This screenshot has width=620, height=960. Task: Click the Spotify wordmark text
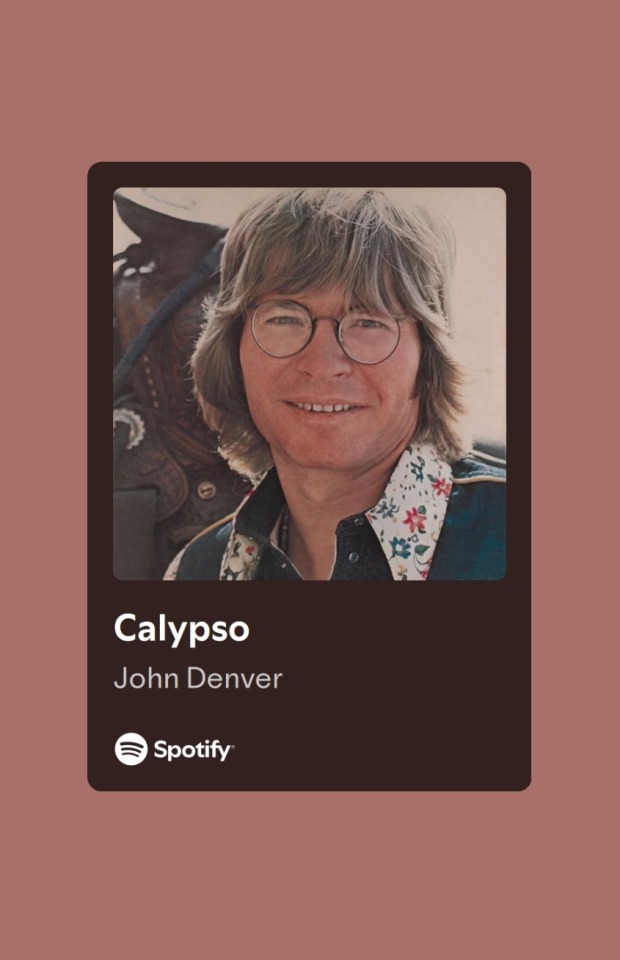(193, 750)
